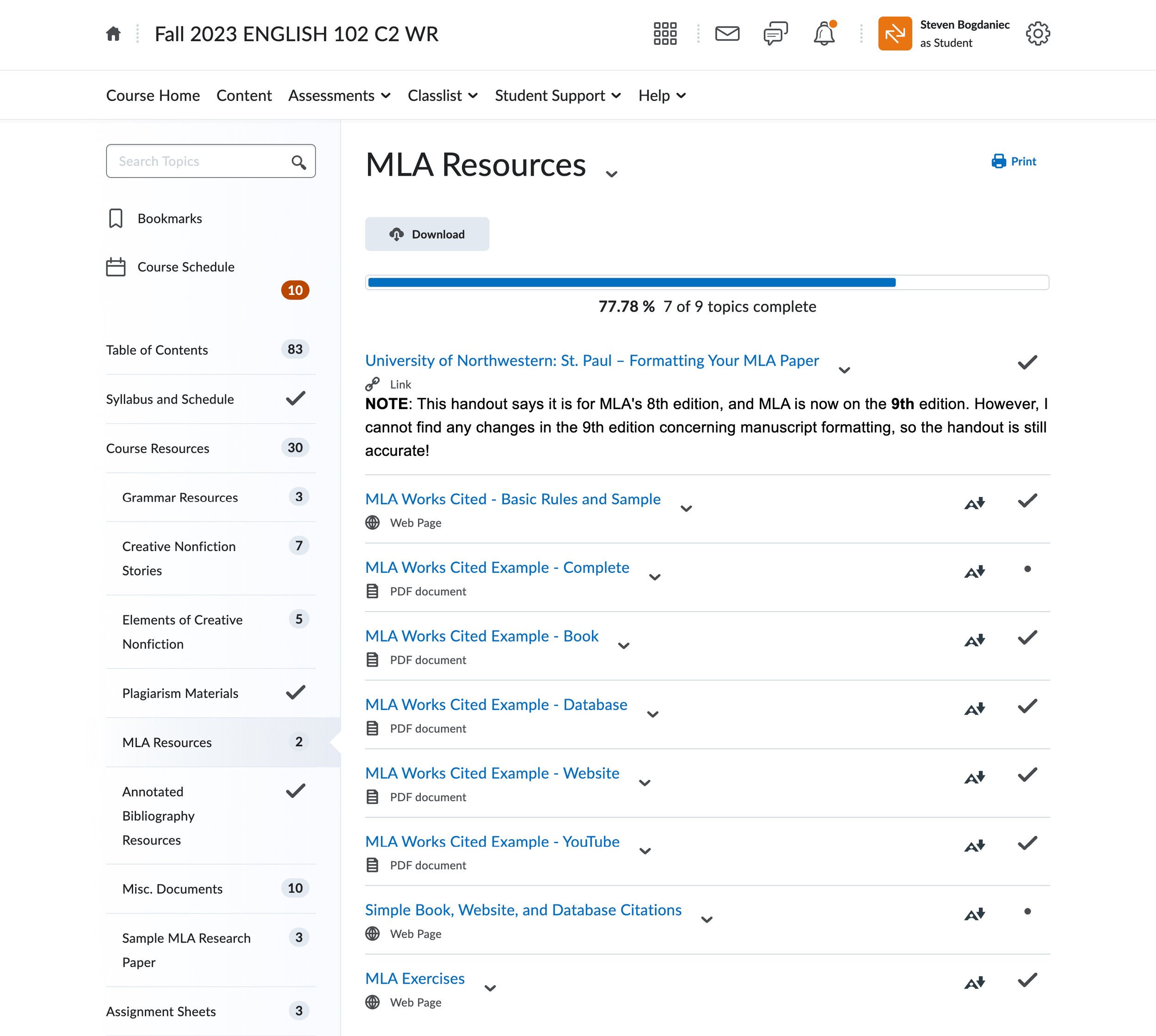
Task: Click the topics completion progress bar
Action: (707, 282)
